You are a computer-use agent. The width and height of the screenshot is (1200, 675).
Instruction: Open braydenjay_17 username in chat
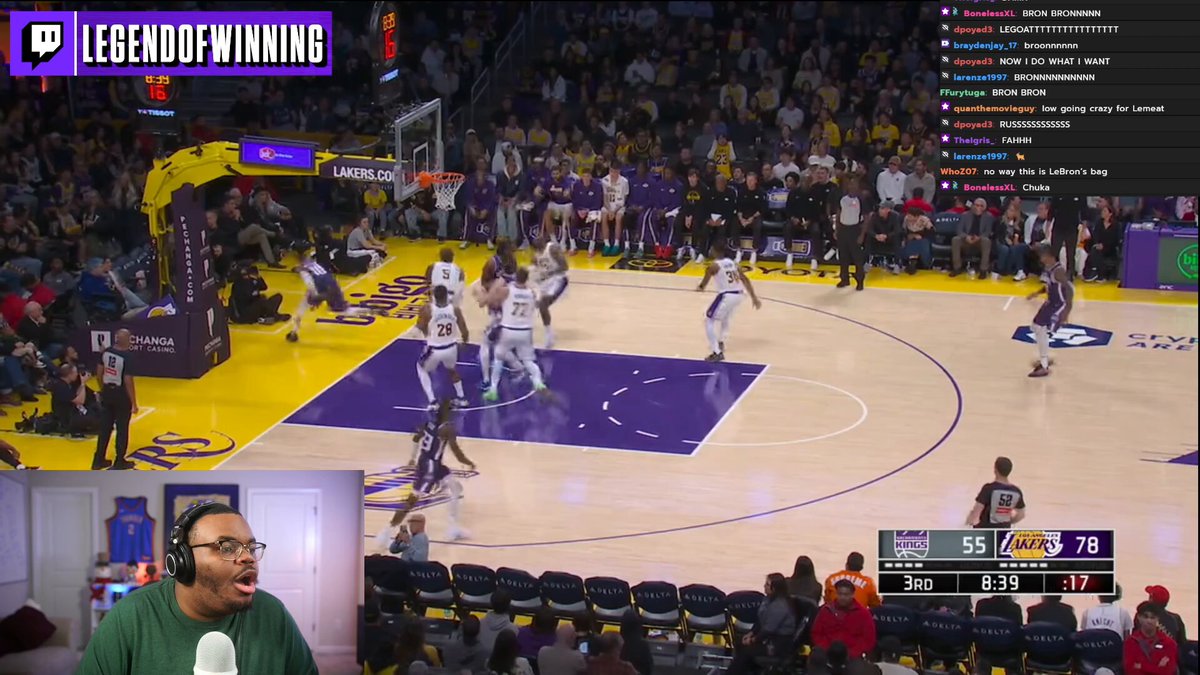(985, 45)
